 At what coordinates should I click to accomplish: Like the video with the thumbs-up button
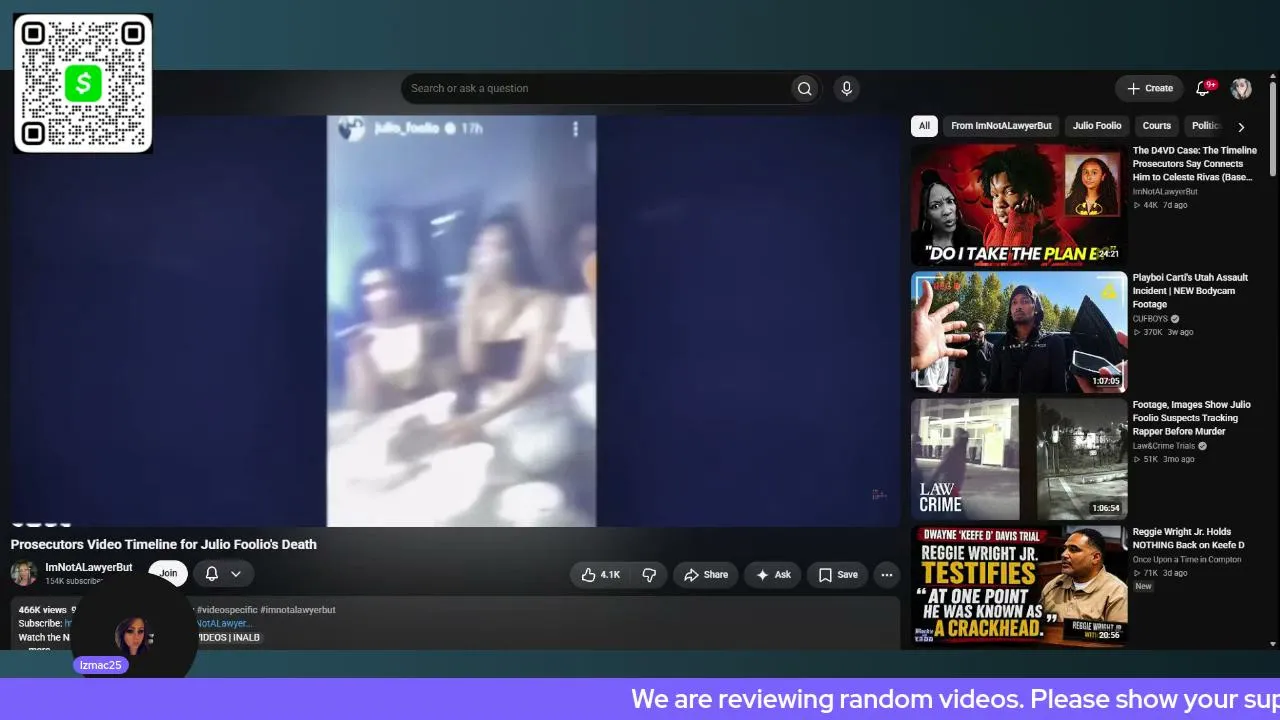(601, 575)
